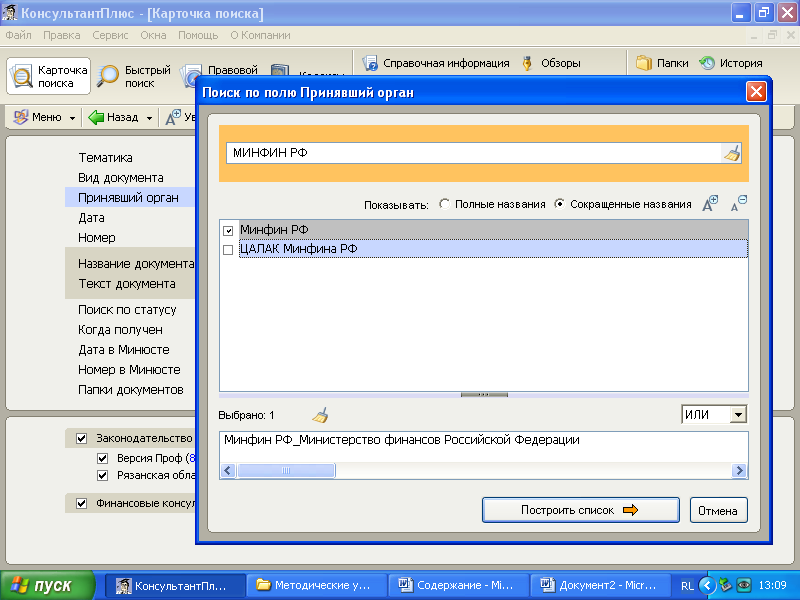Select Полные названия radio button
This screenshot has width=800, height=600.
444,204
